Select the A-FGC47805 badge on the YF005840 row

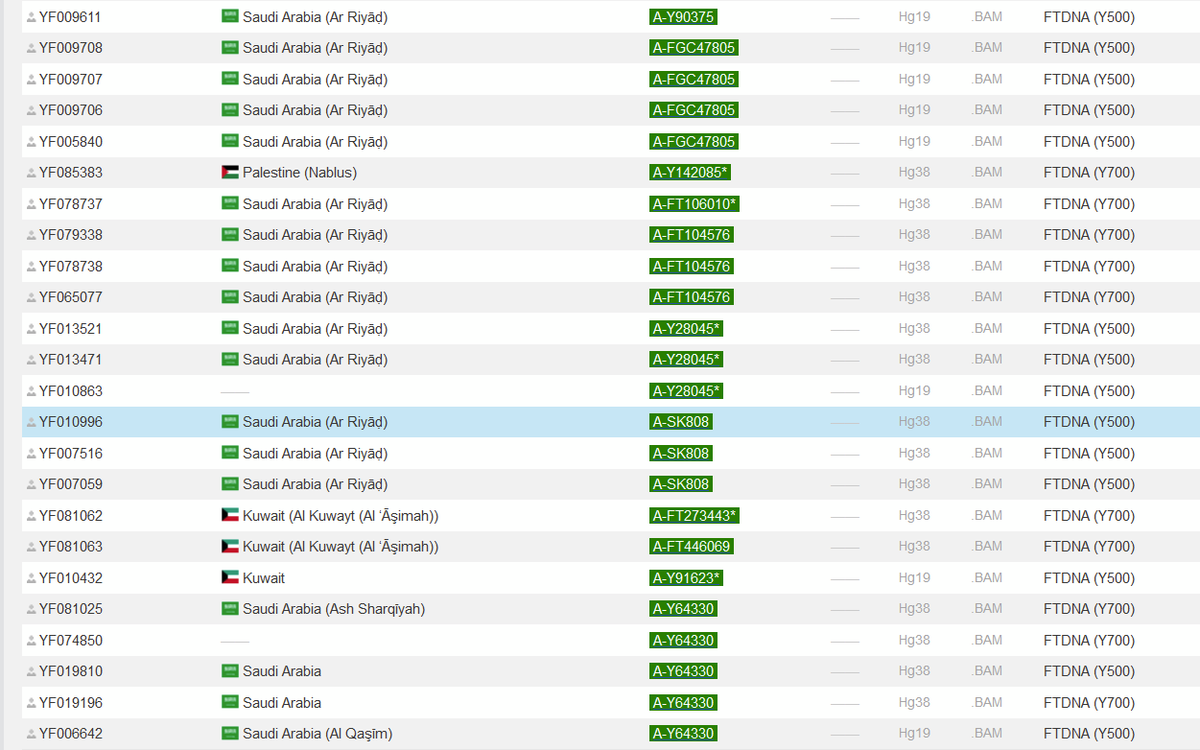[694, 141]
